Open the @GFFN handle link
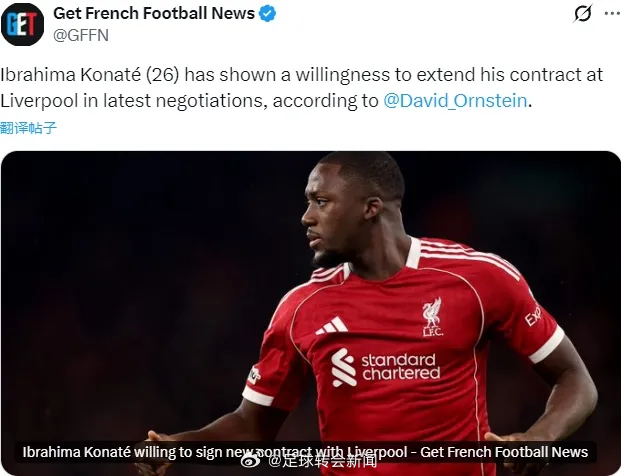Viewport: 621px width, 476px height. [81, 35]
